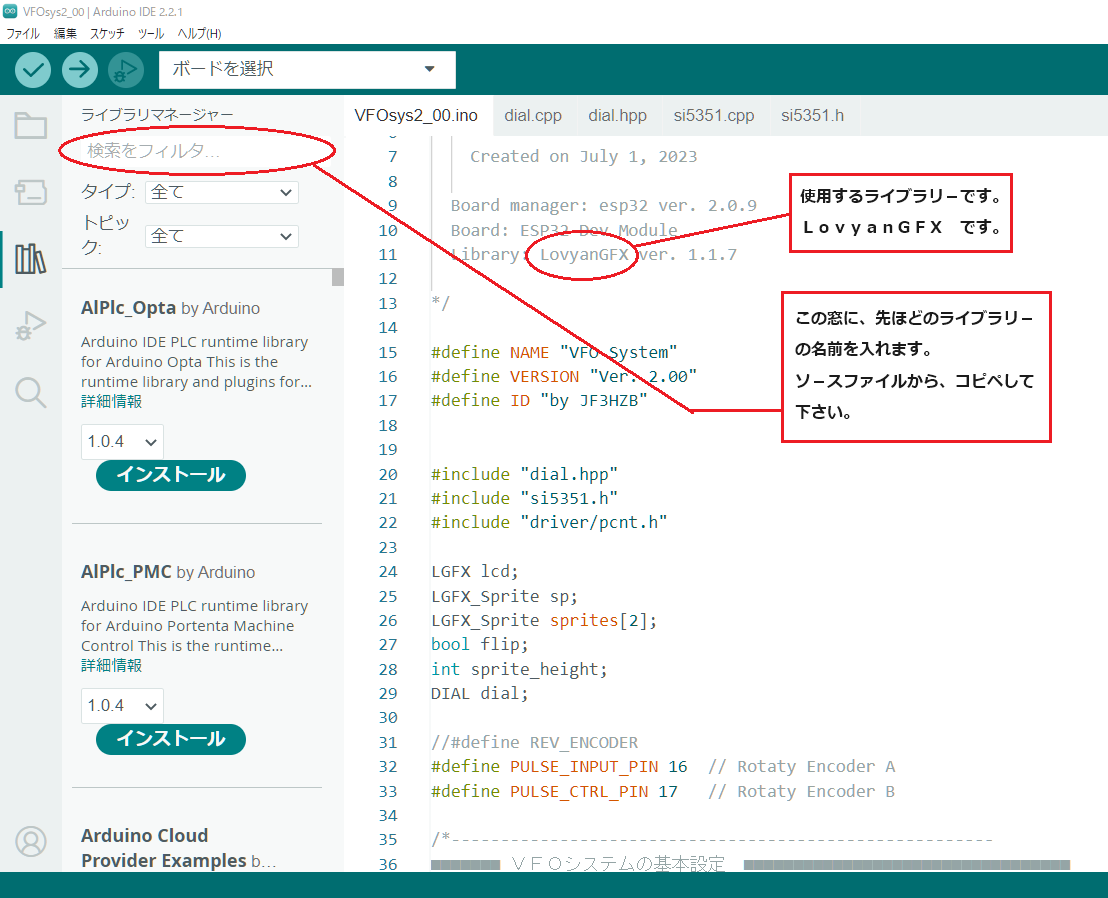
Task: Click the //#define REV_ENCODER comment line
Action: click(x=535, y=743)
